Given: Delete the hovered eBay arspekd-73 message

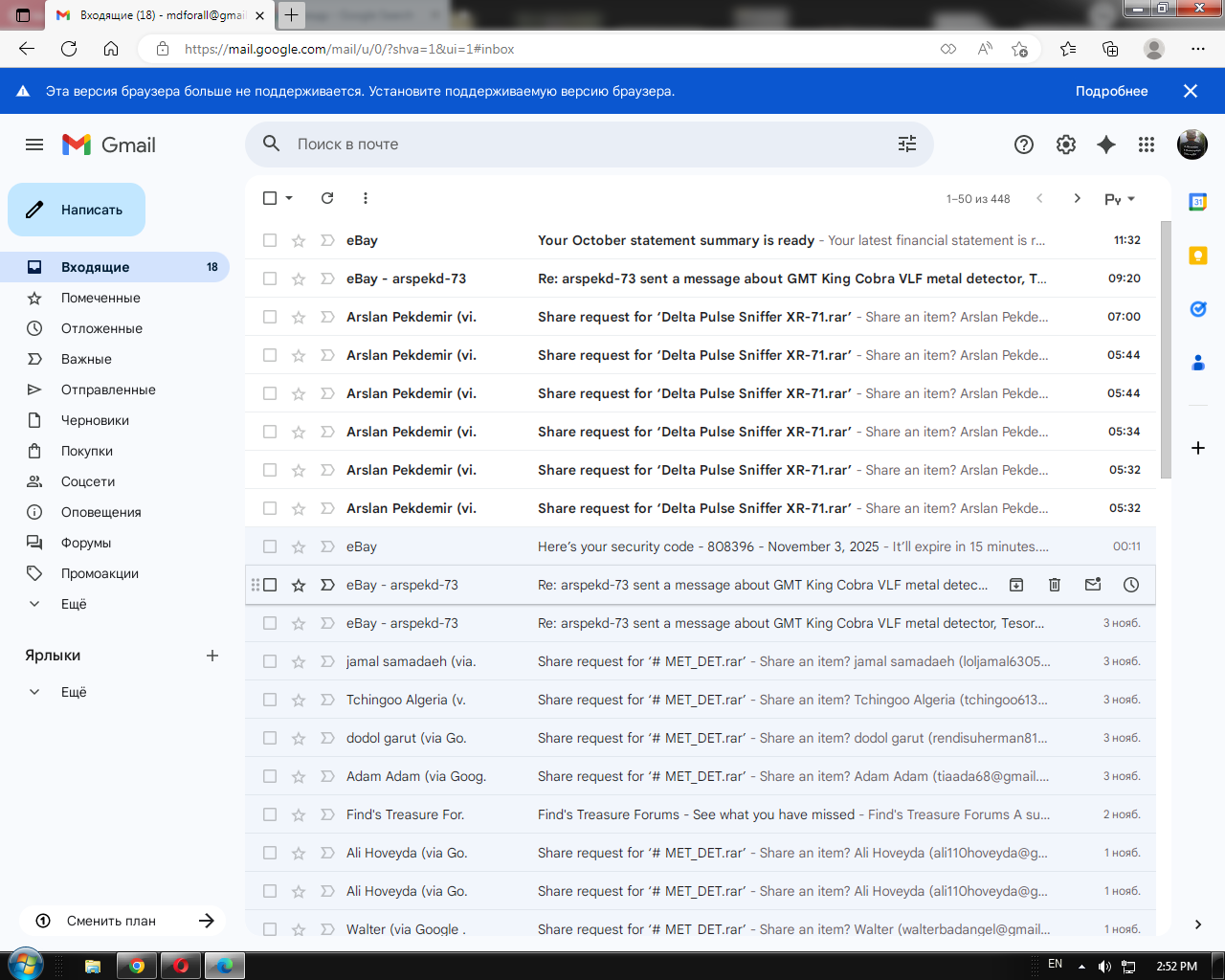Looking at the screenshot, I should (1055, 585).
